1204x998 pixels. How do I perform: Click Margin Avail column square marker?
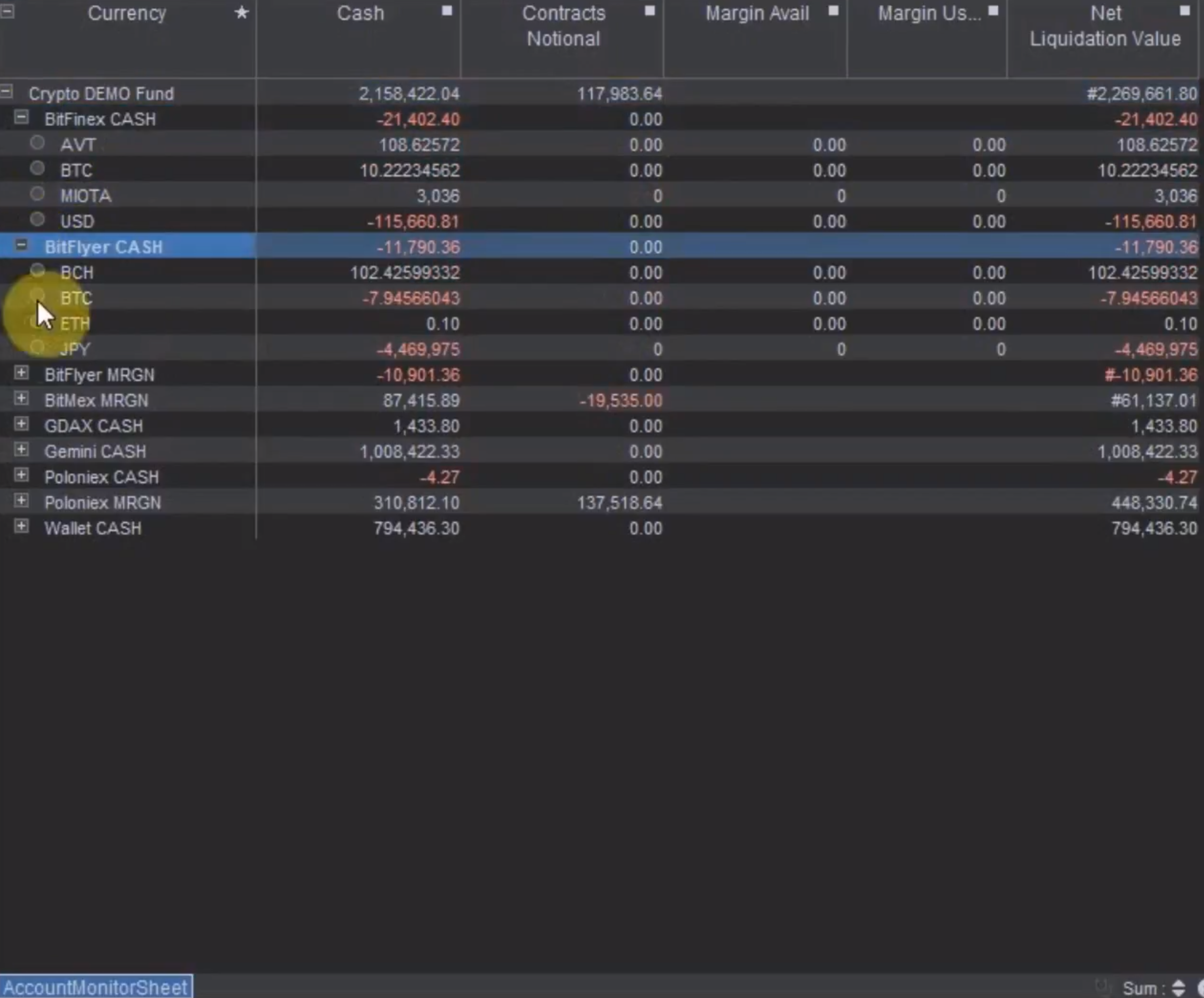point(833,11)
